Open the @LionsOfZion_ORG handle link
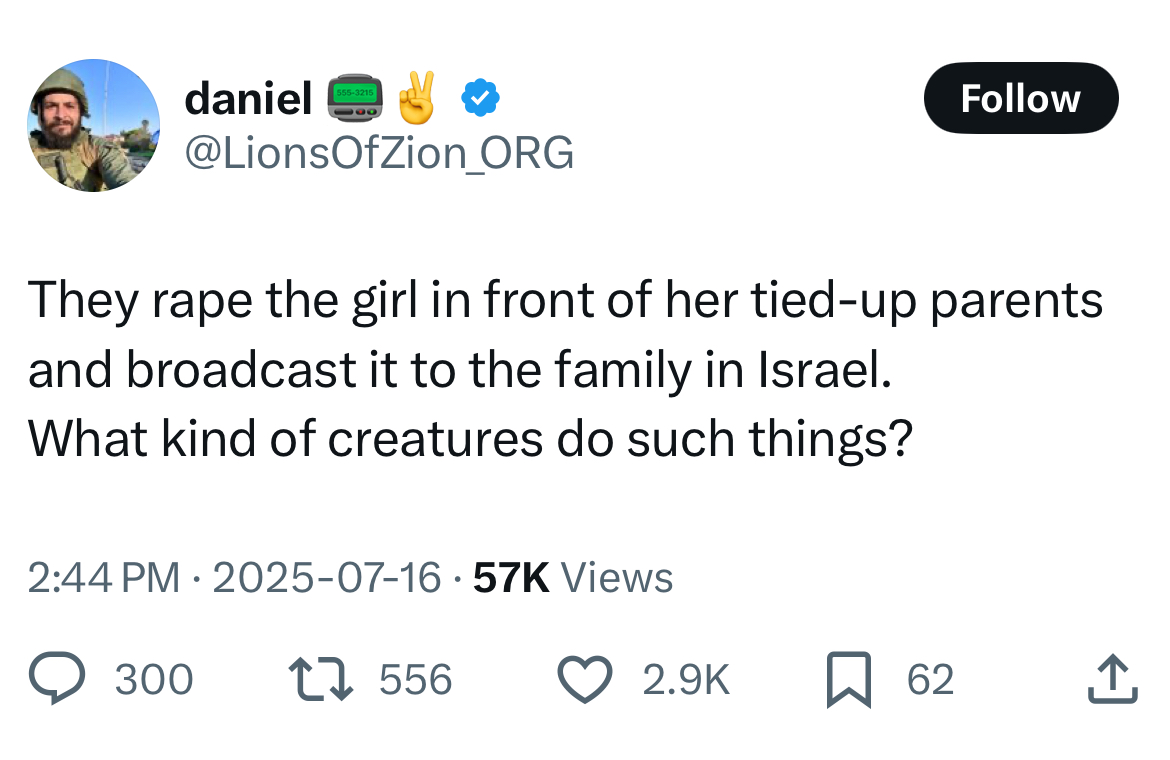Viewport: 1170px width, 760px height. [x=379, y=153]
